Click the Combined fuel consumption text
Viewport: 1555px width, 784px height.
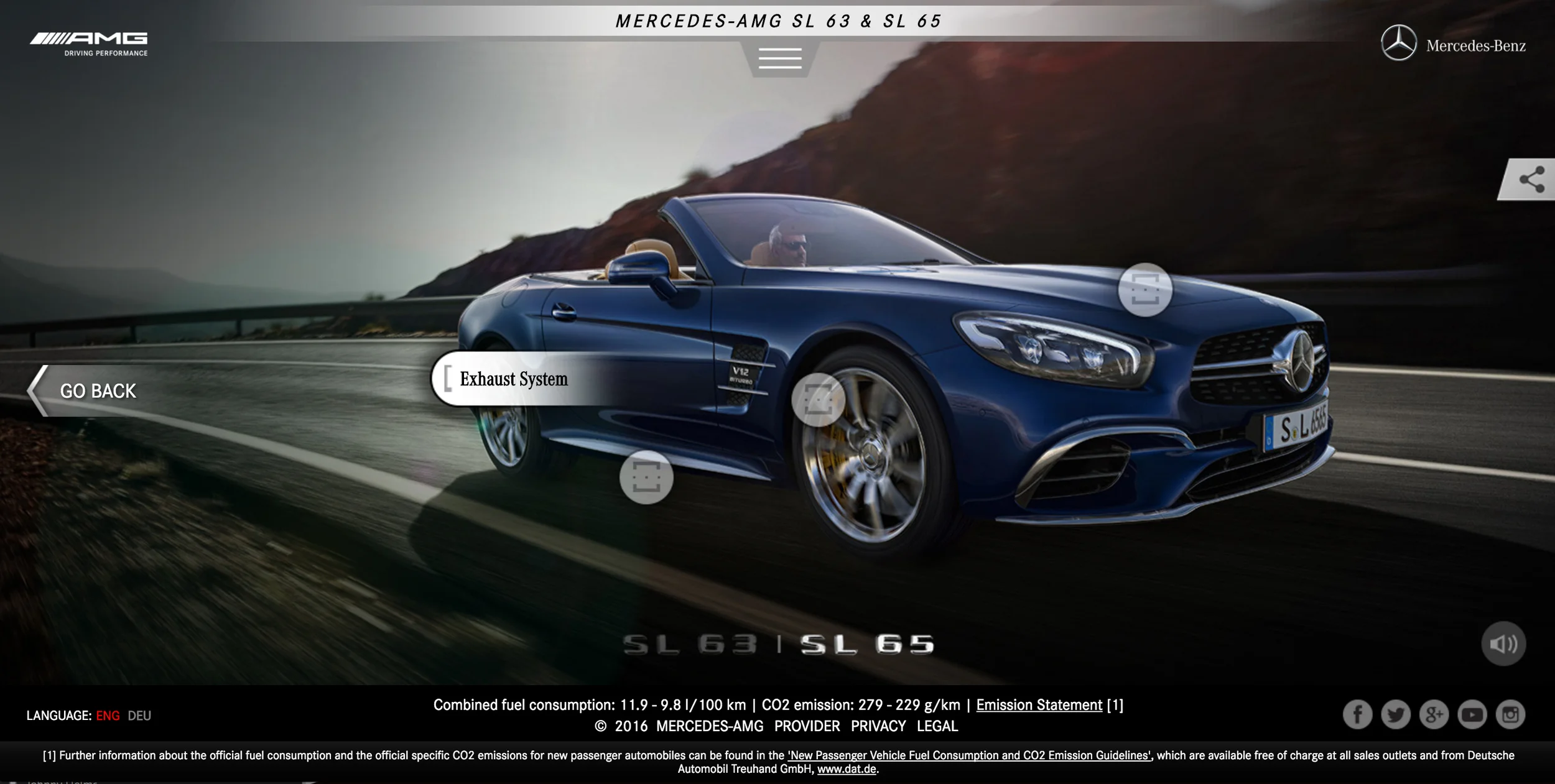[x=590, y=704]
